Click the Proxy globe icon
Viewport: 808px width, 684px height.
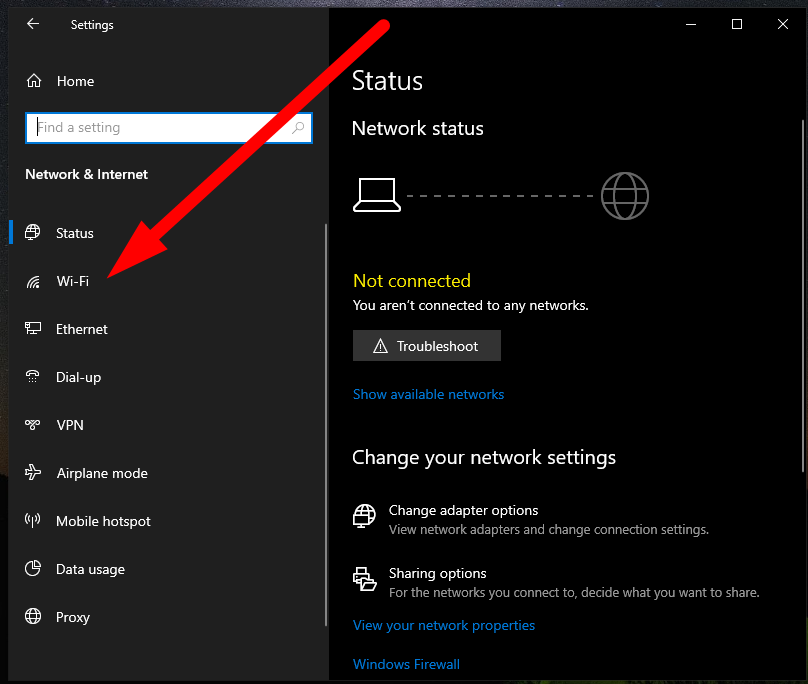(33, 616)
